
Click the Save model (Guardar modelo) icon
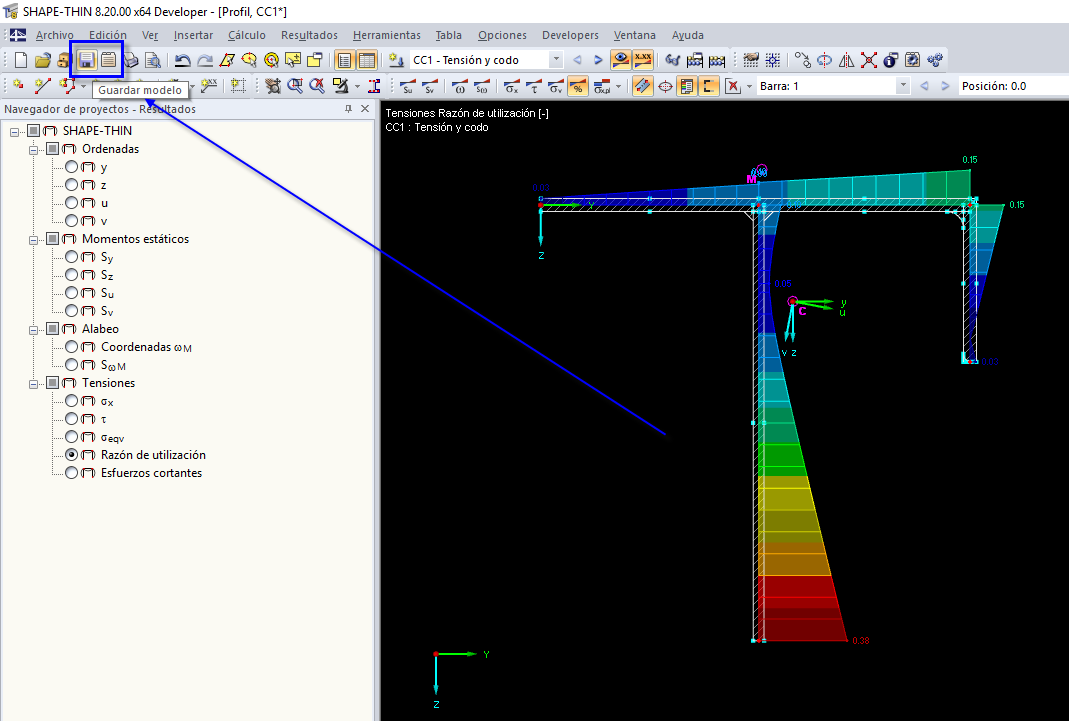point(86,60)
